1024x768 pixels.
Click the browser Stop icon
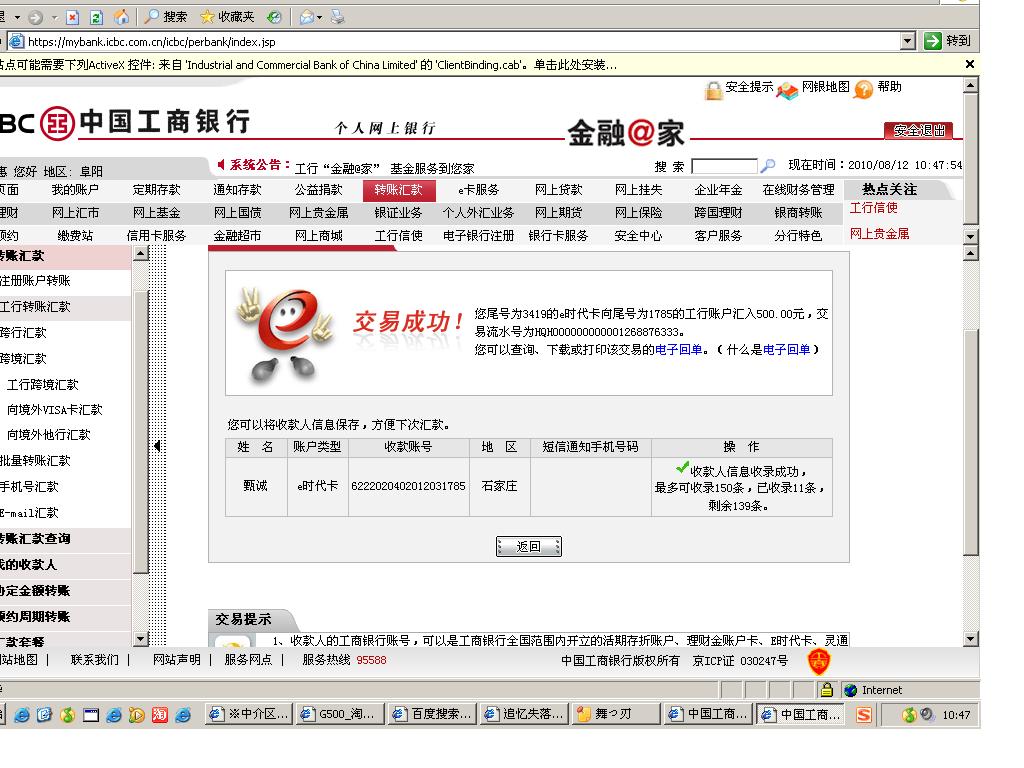(73, 17)
